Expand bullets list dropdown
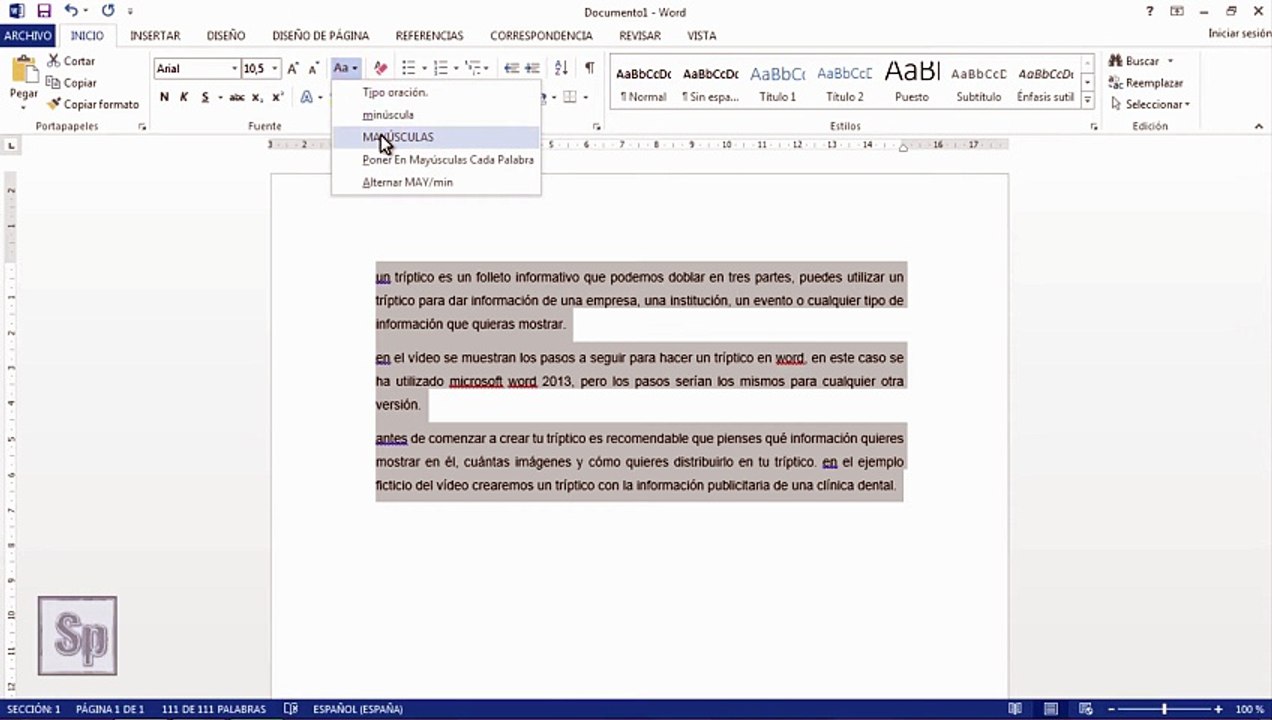This screenshot has width=1272, height=720. [x=424, y=68]
